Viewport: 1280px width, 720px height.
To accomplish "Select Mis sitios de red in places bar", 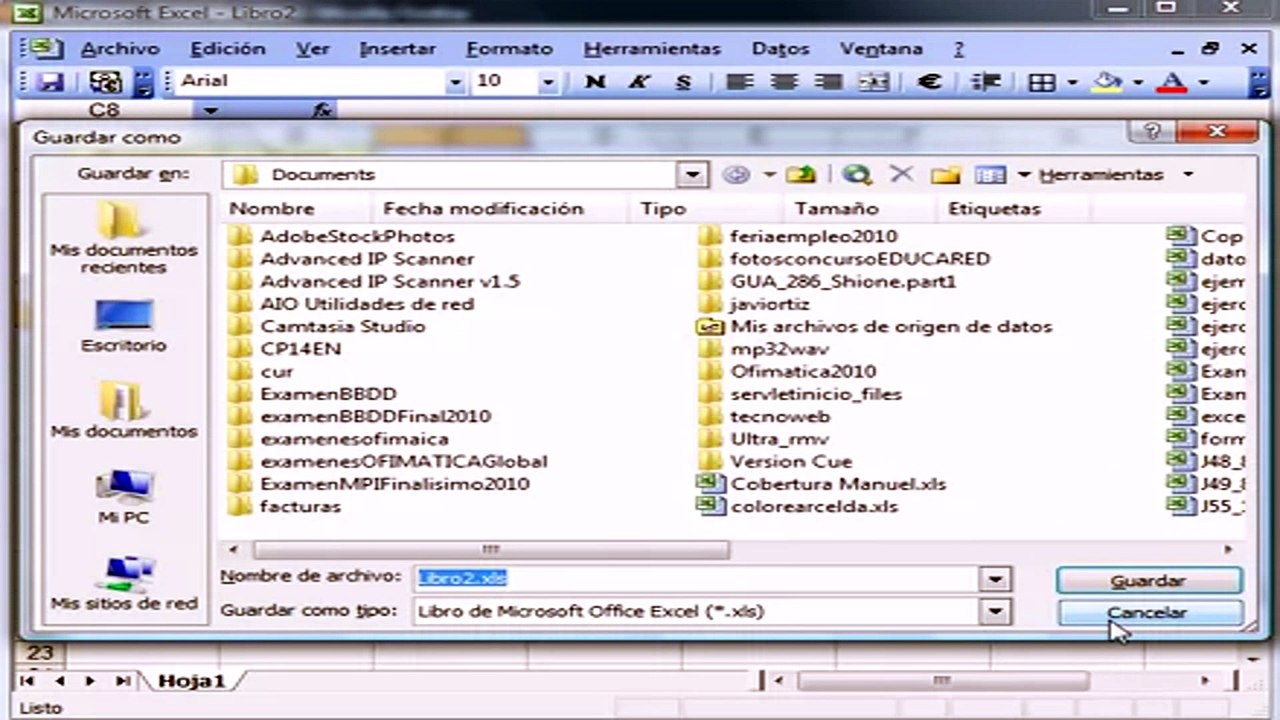I will tap(125, 583).
